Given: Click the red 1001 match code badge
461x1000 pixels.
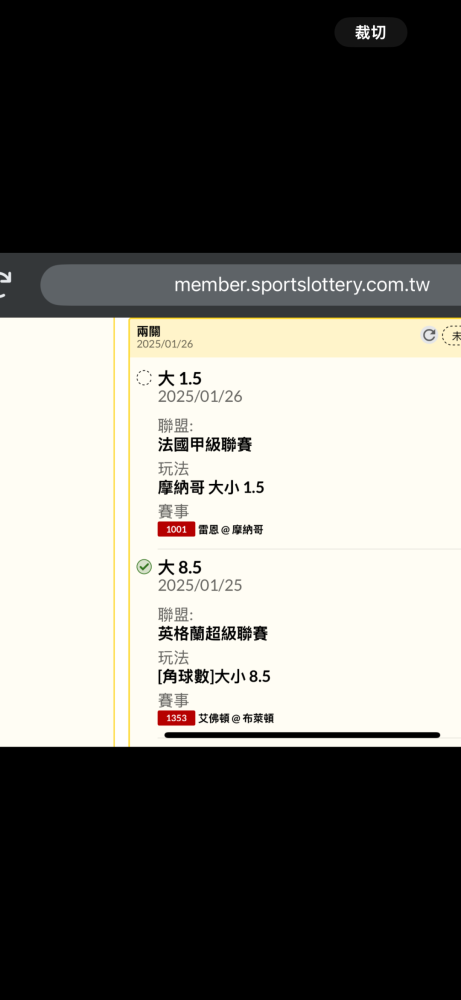Looking at the screenshot, I should [x=176, y=529].
